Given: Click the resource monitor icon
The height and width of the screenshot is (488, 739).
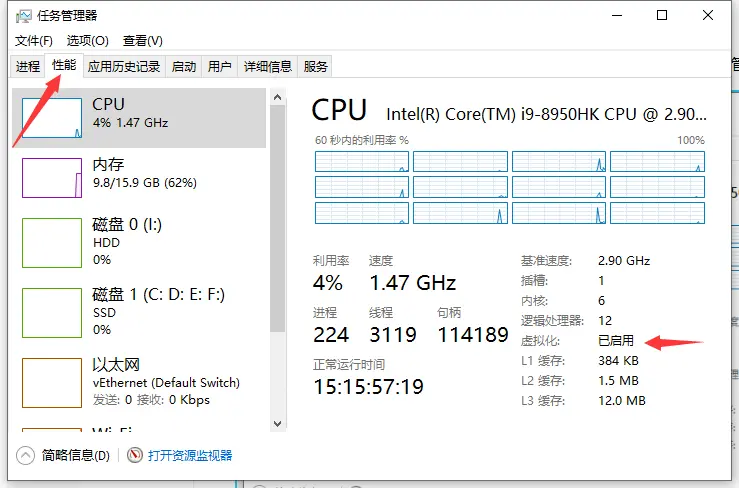Looking at the screenshot, I should [135, 455].
